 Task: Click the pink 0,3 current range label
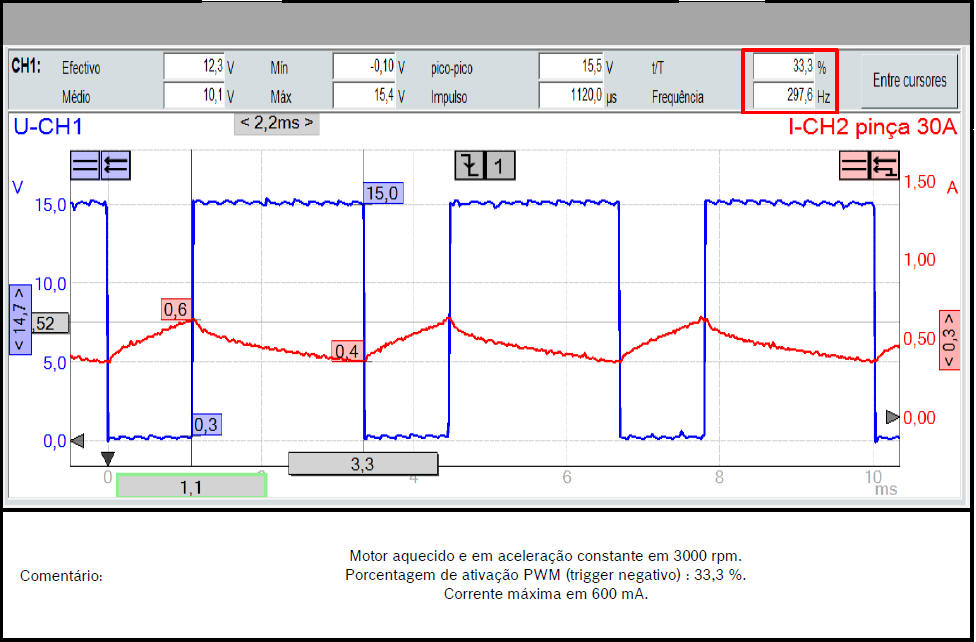pos(949,340)
